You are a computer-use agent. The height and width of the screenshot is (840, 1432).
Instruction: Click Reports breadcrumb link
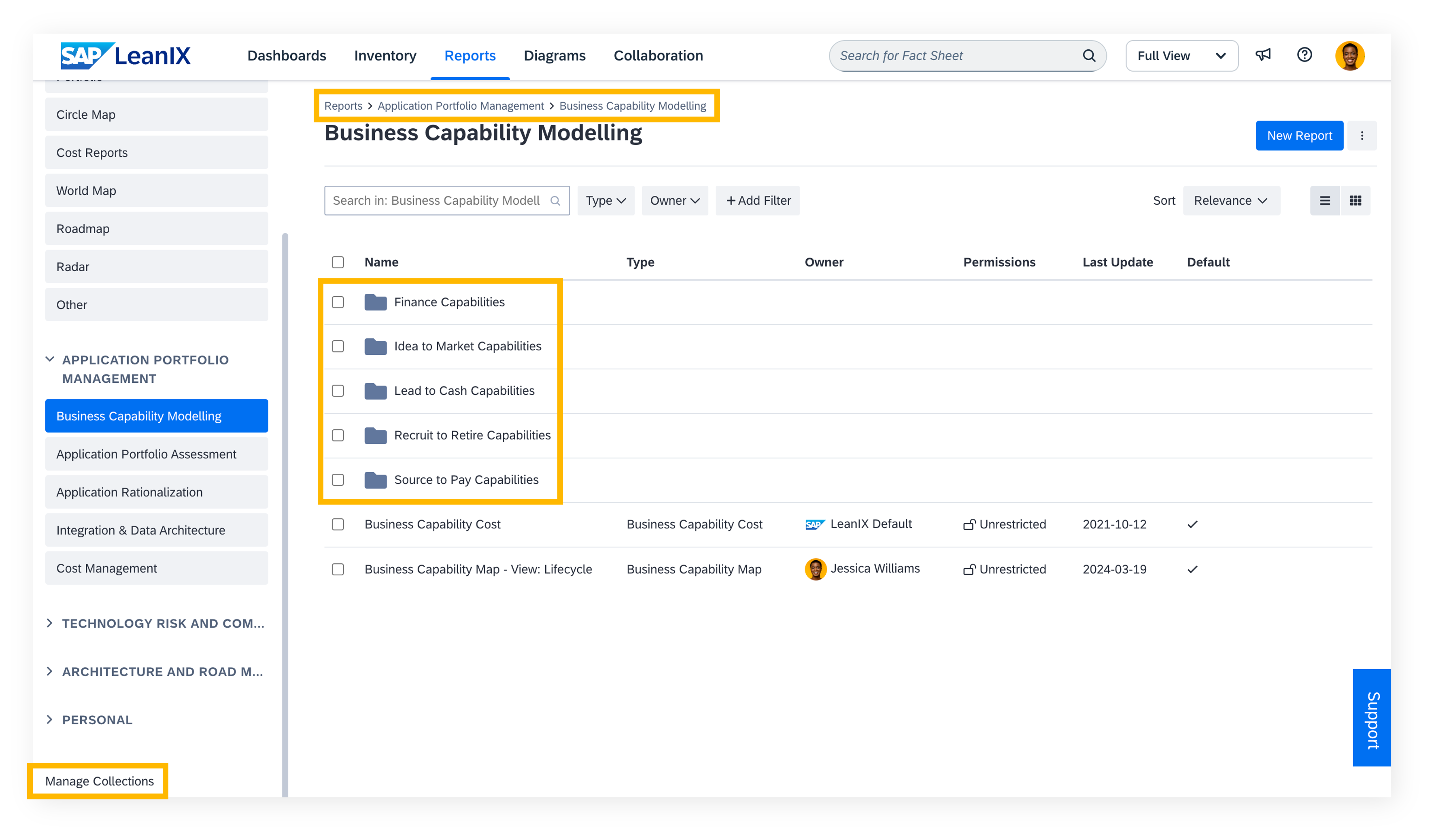point(343,106)
